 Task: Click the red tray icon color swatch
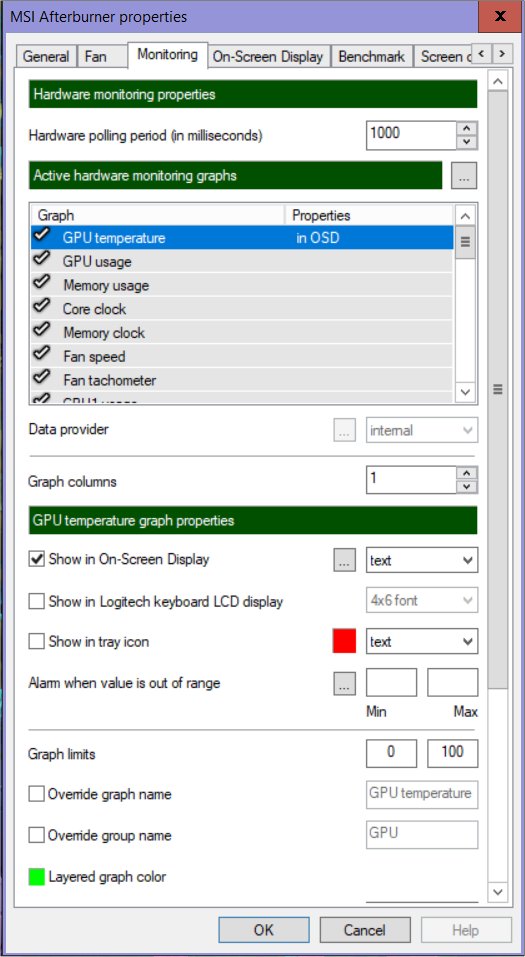pyautogui.click(x=344, y=641)
